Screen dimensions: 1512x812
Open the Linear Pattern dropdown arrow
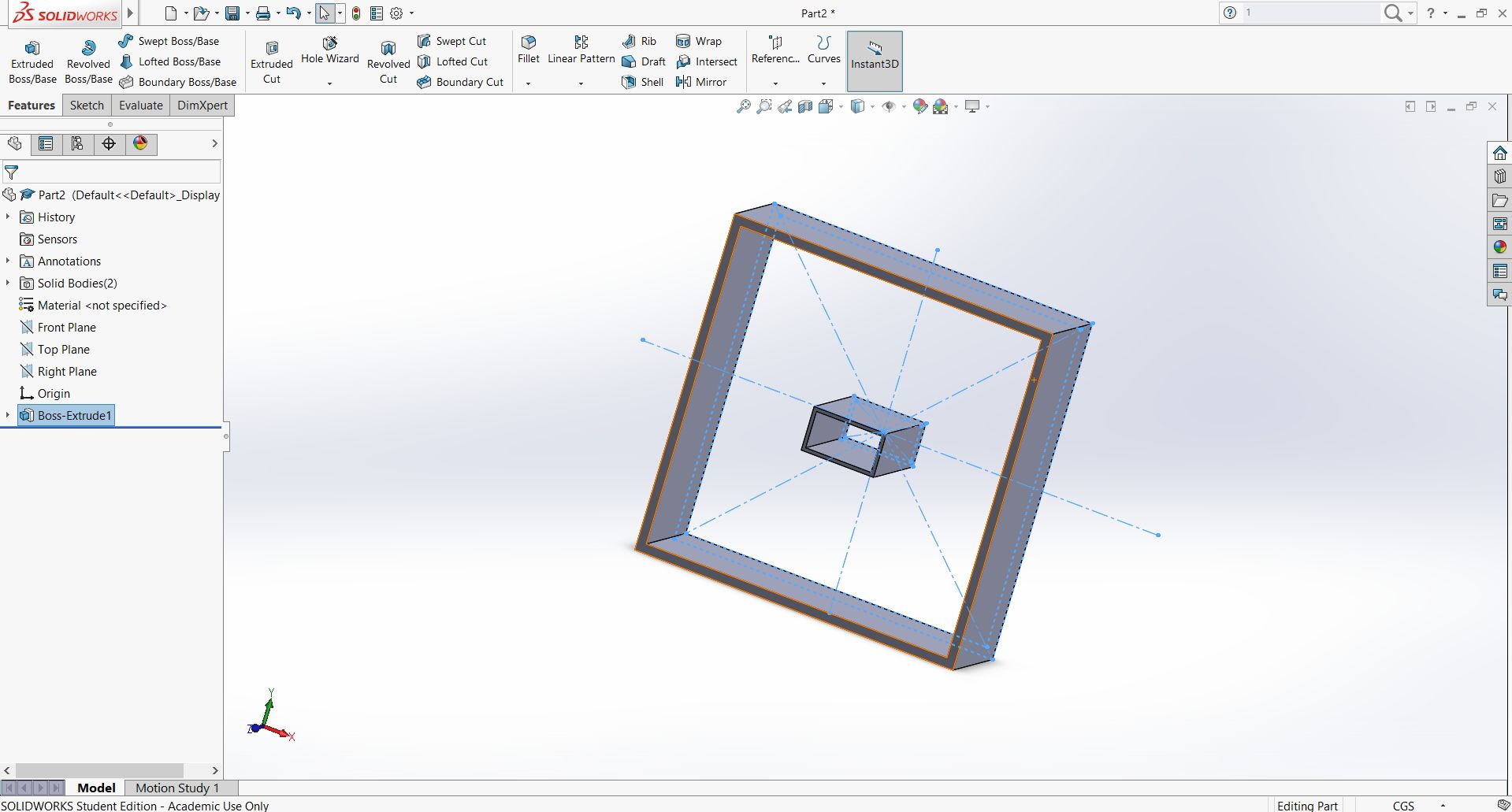581,83
